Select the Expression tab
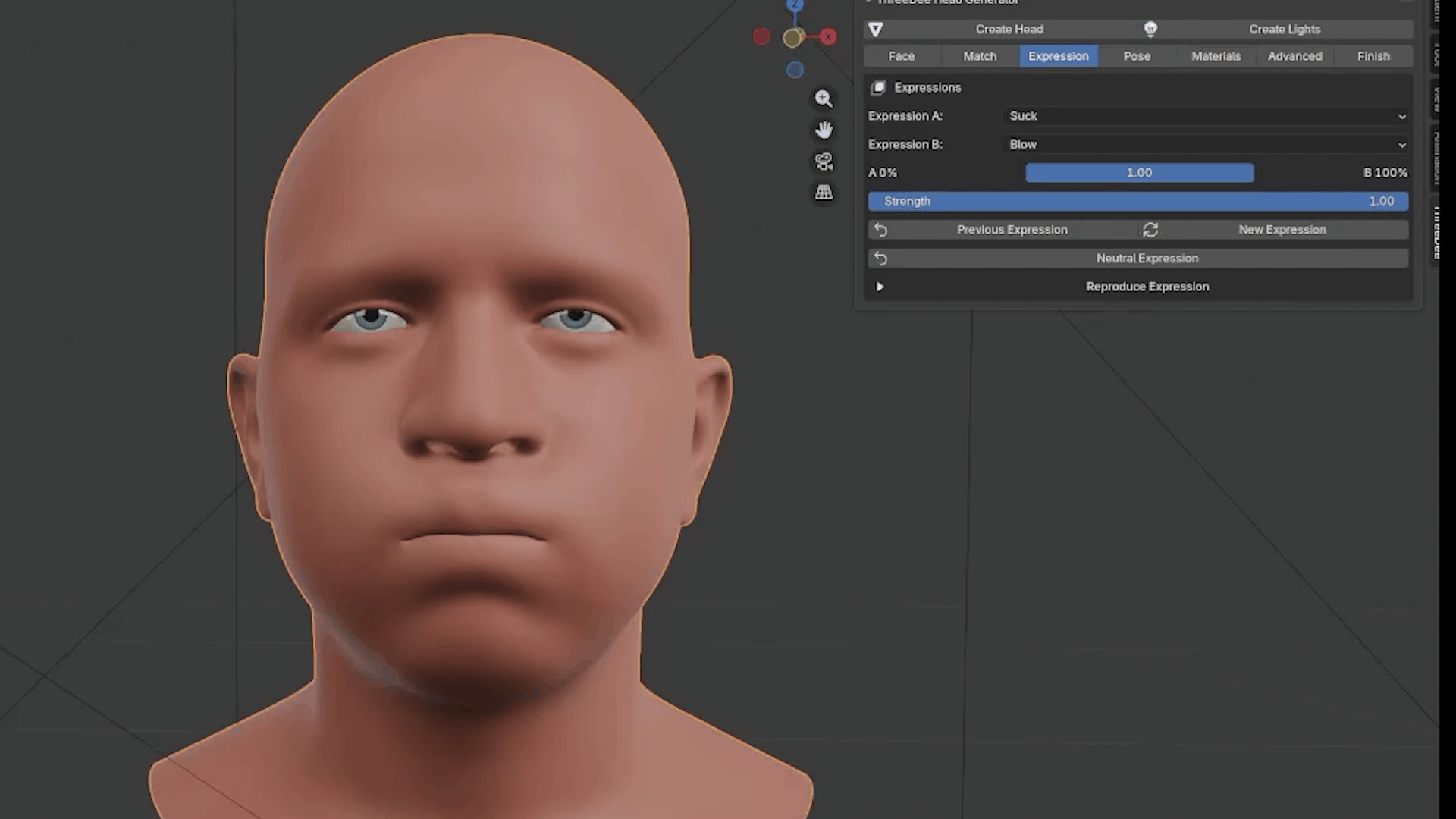Viewport: 1456px width, 819px height. [x=1059, y=56]
